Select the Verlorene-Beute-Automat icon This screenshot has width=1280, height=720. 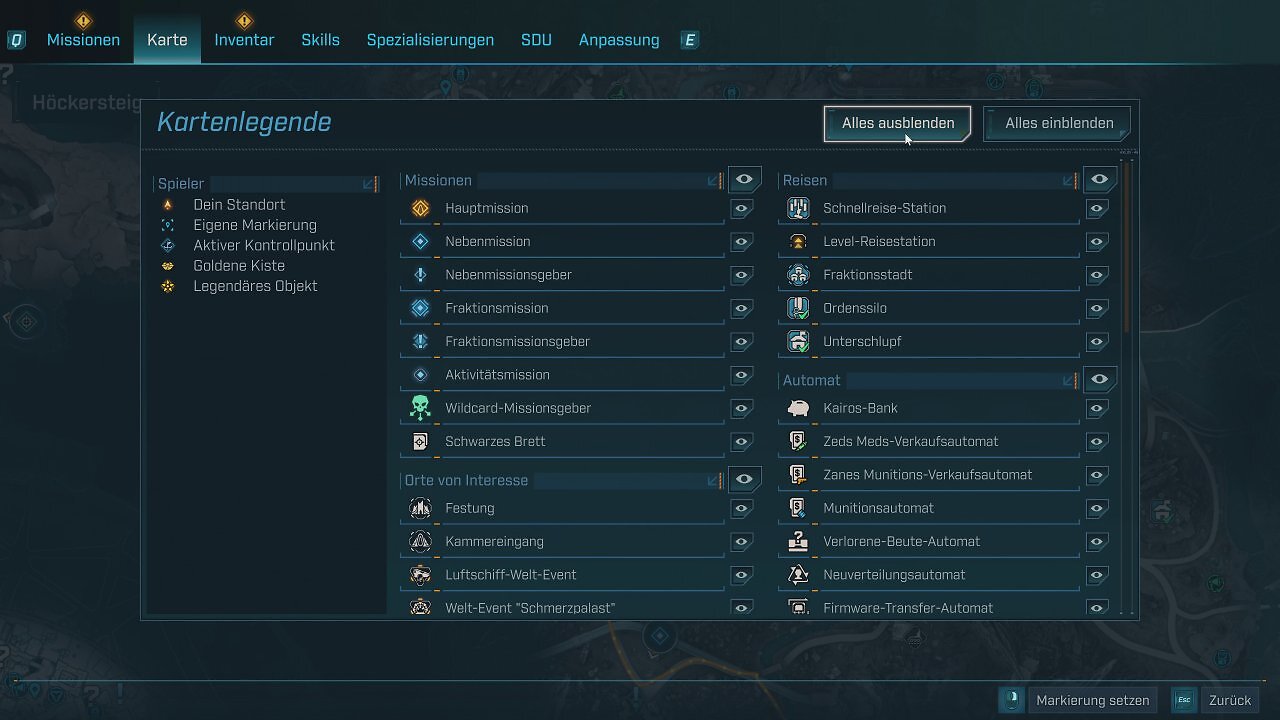[798, 541]
